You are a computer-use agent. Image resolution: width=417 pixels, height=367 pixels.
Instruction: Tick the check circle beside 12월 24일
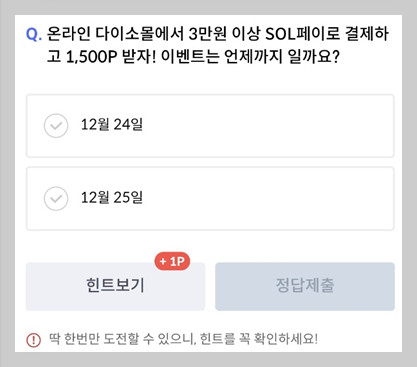(56, 126)
